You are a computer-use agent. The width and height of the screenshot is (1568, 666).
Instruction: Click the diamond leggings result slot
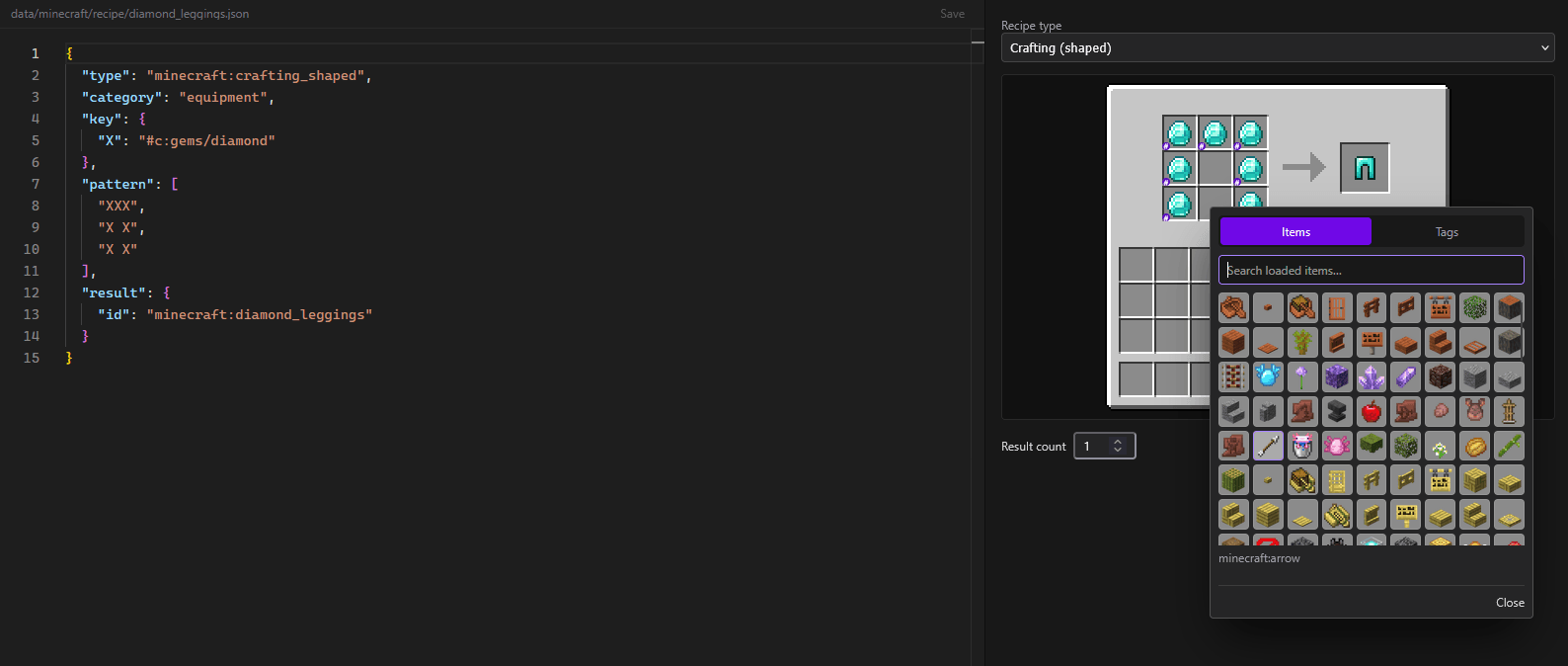[1365, 168]
